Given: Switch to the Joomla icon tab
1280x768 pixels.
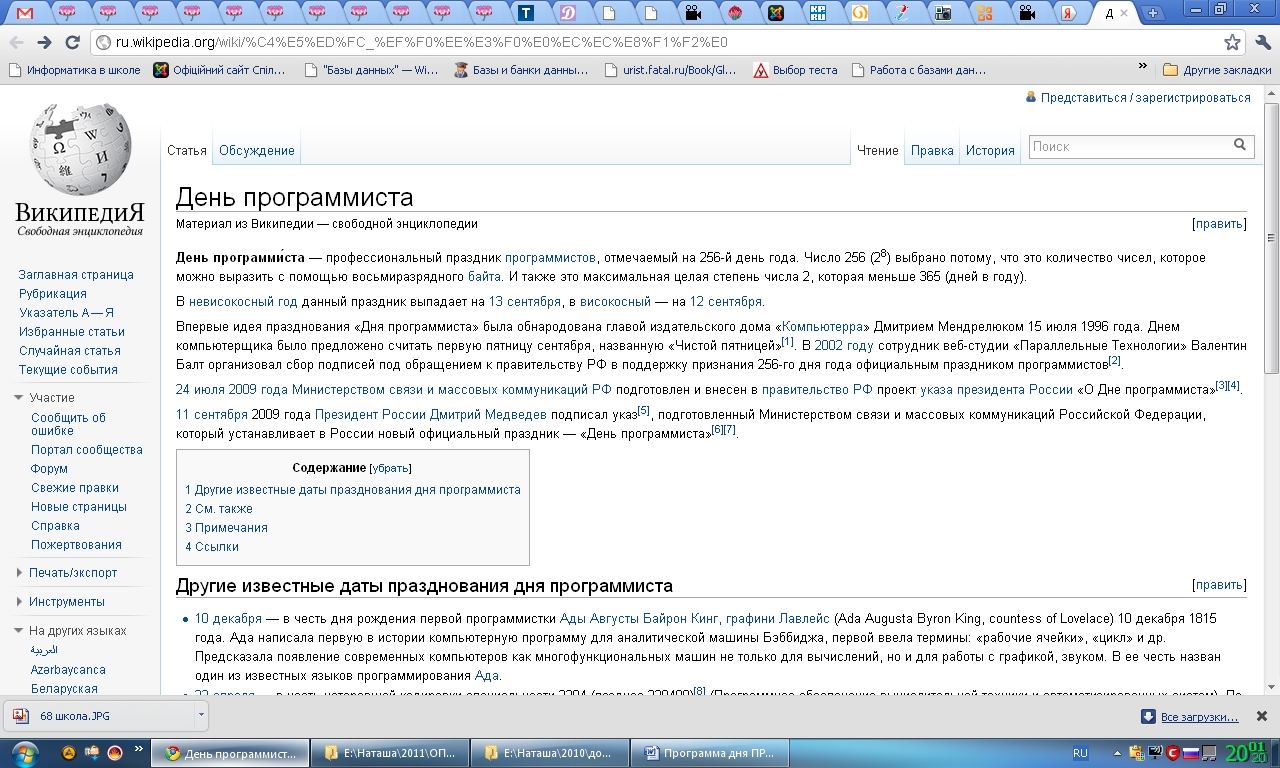Looking at the screenshot, I should point(776,13).
